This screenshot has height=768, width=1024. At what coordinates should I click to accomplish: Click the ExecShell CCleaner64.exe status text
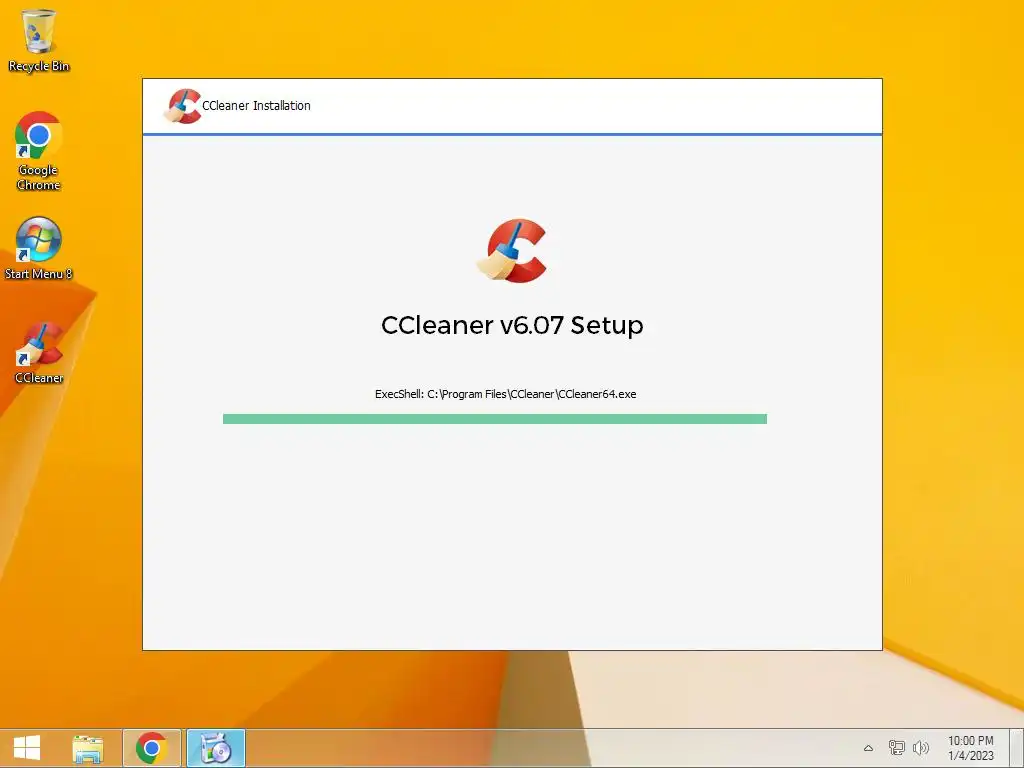[x=505, y=394]
